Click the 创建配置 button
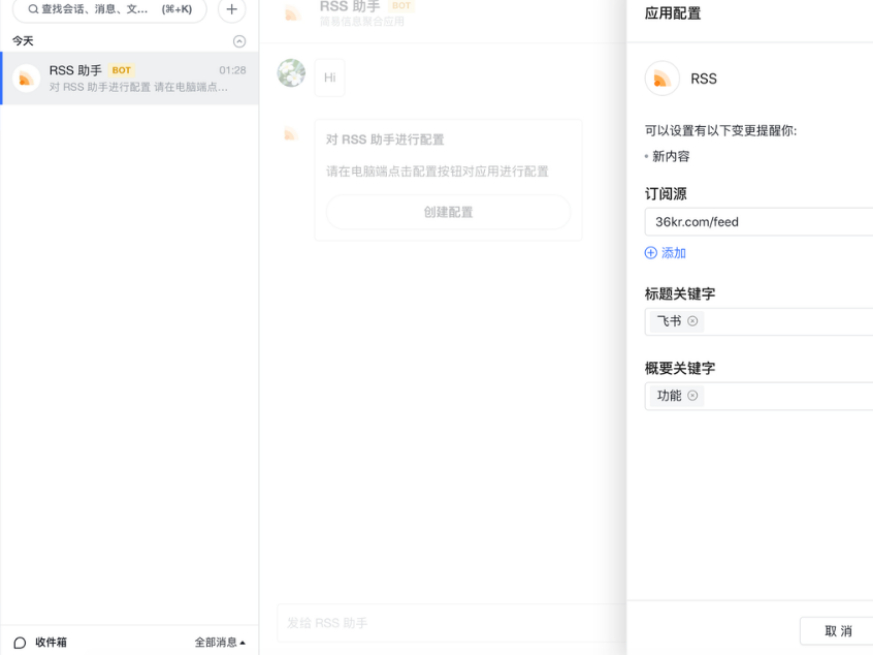The height and width of the screenshot is (655, 873). point(448,212)
